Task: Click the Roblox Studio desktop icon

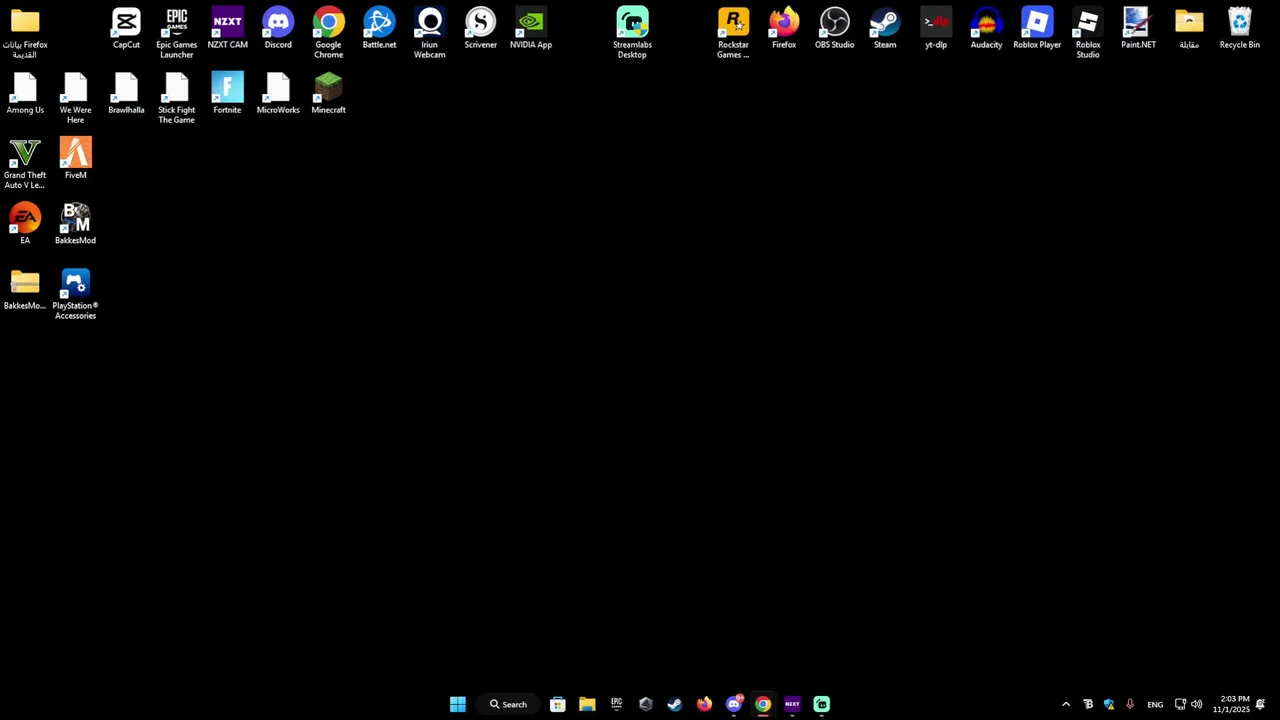Action: tap(1088, 33)
